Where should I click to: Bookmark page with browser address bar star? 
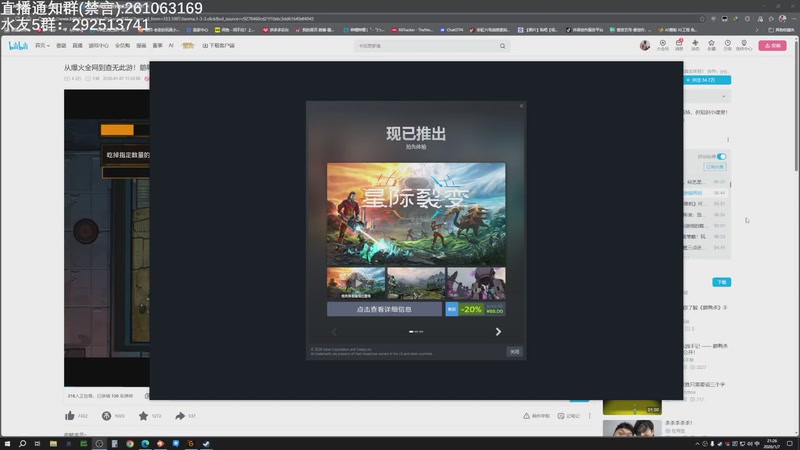(x=702, y=19)
